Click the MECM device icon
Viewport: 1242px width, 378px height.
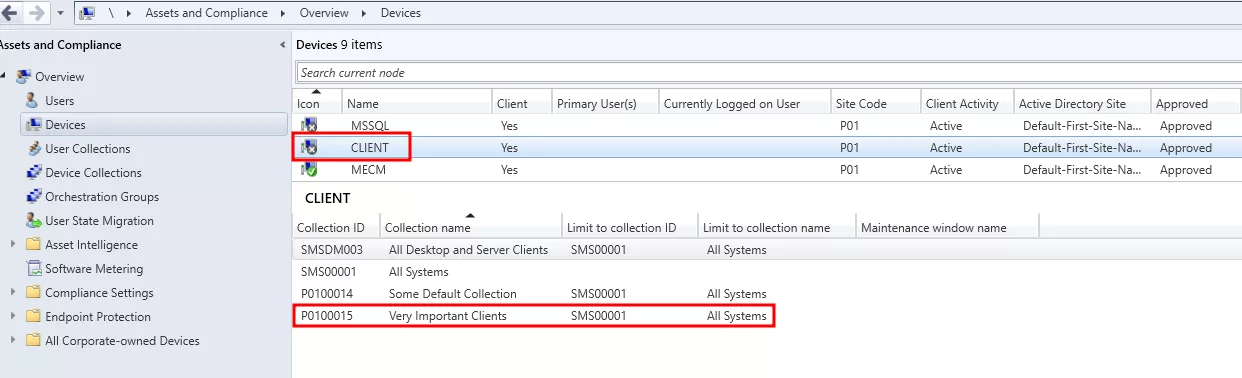click(x=309, y=170)
